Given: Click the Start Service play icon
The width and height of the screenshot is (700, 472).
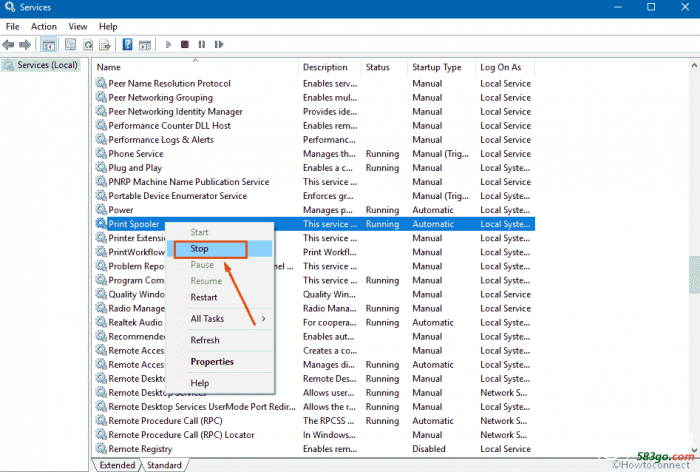Looking at the screenshot, I should pos(168,45).
